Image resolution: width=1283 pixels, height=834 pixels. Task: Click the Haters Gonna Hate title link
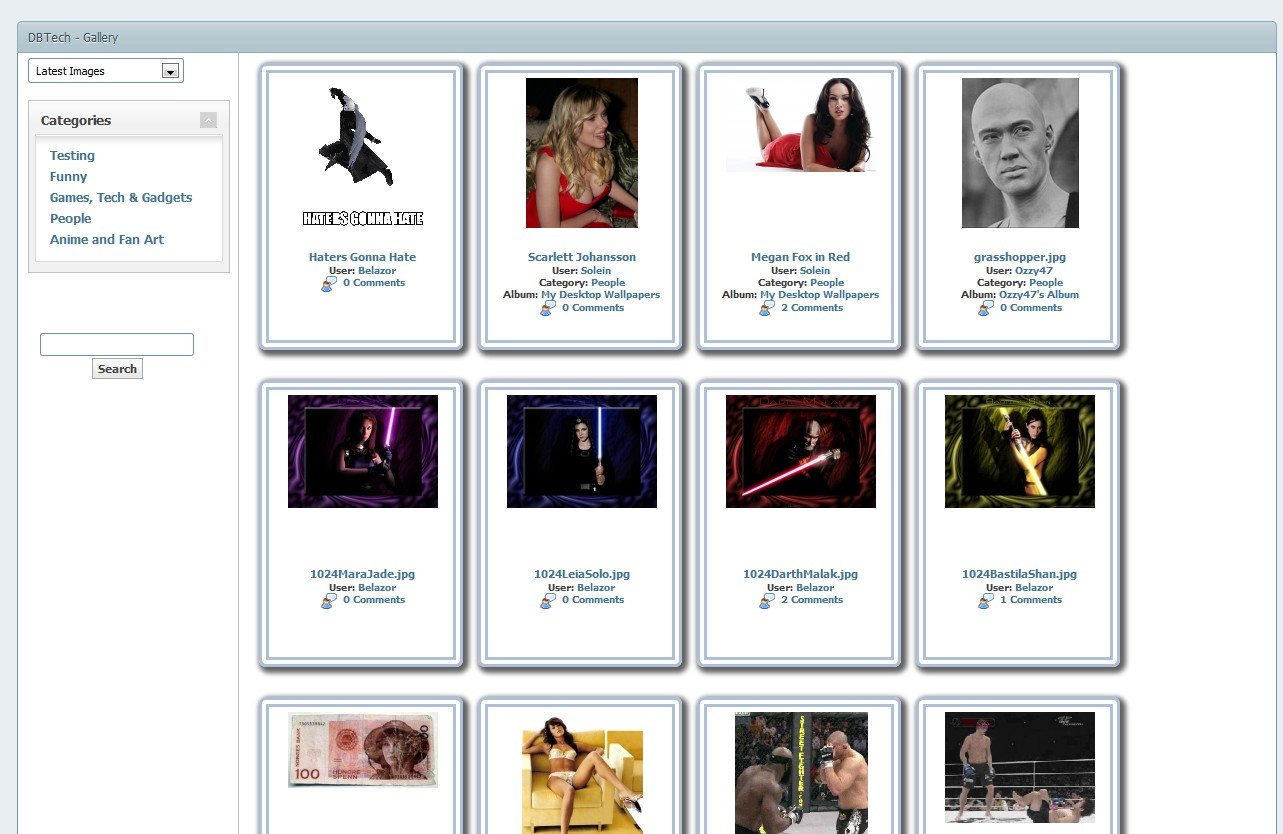coord(362,257)
